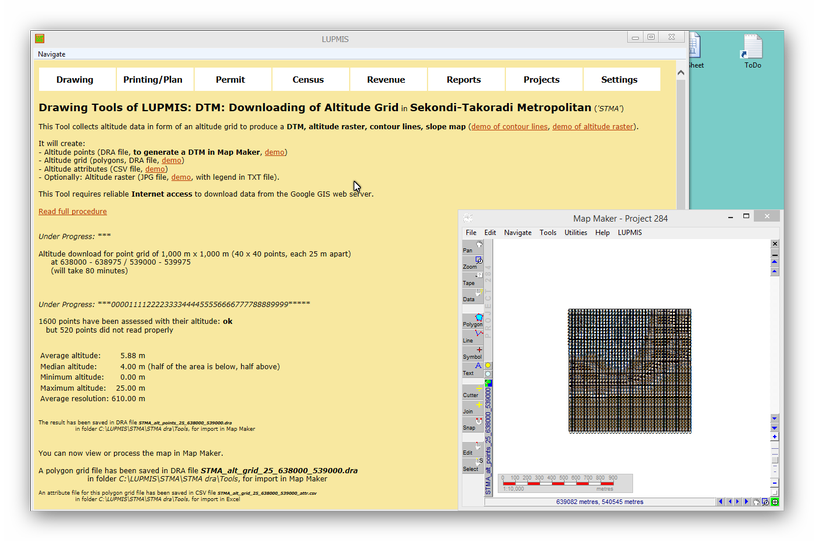
Task: Open the Projects tab
Action: click(x=545, y=79)
